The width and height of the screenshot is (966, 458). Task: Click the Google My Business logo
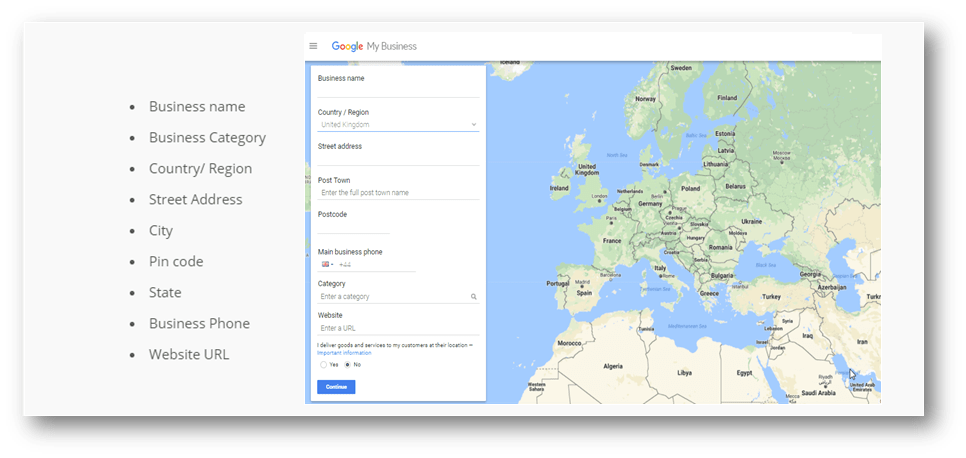[x=374, y=46]
